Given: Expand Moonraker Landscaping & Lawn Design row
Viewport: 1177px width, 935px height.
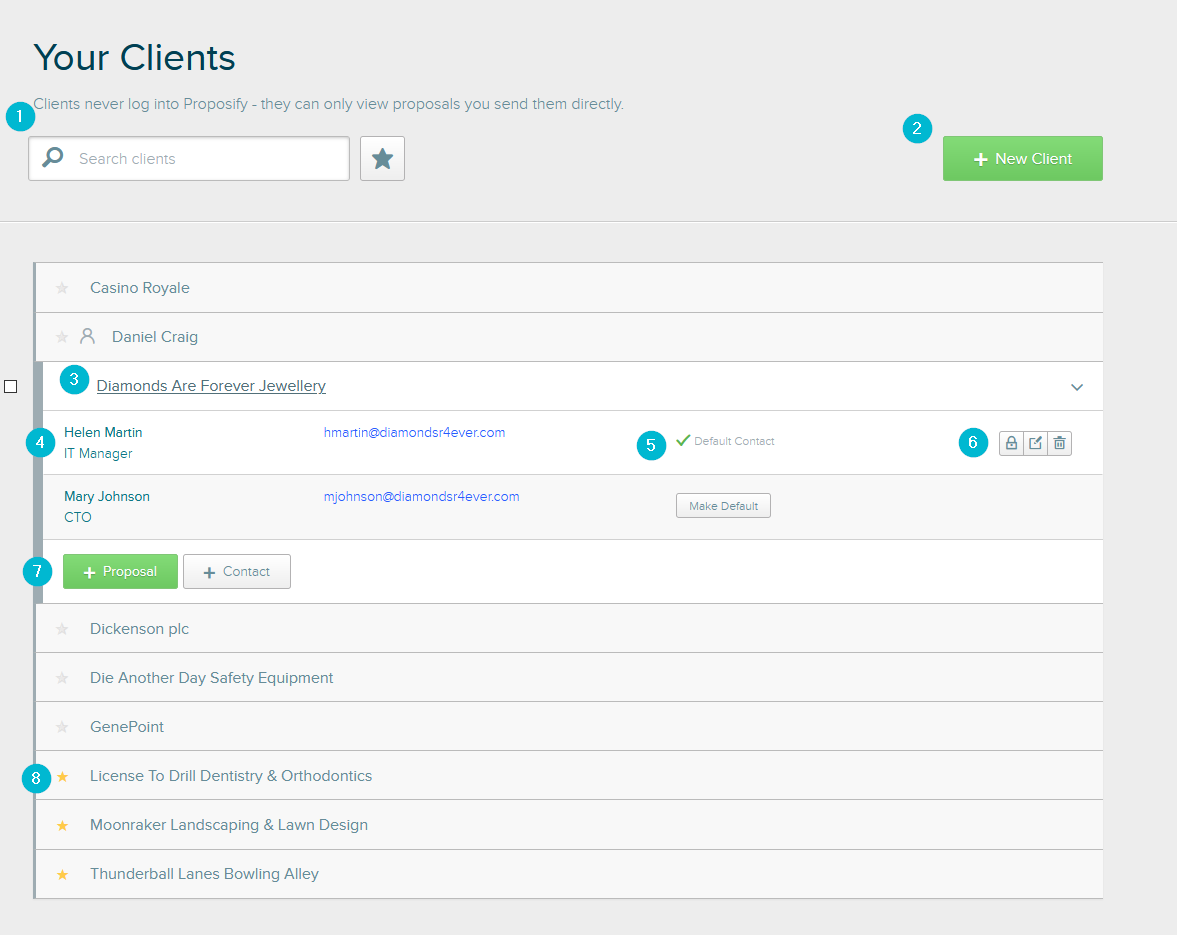Looking at the screenshot, I should point(569,825).
